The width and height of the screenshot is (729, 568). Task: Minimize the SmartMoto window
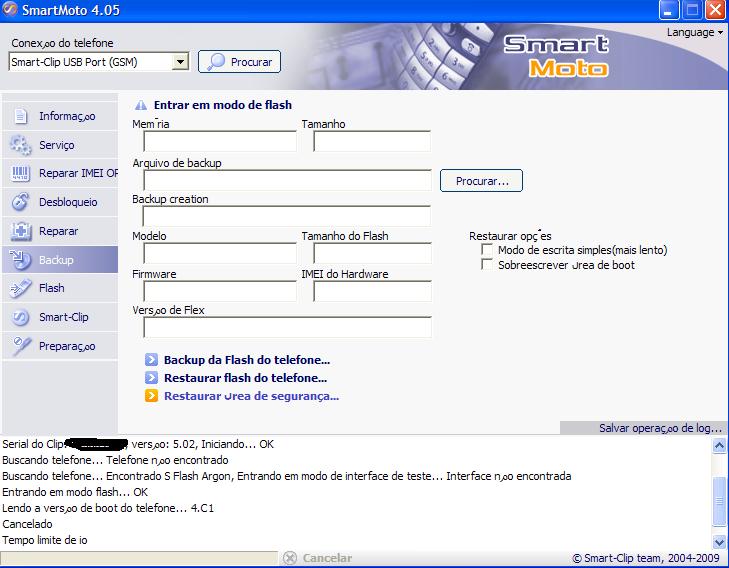point(669,10)
